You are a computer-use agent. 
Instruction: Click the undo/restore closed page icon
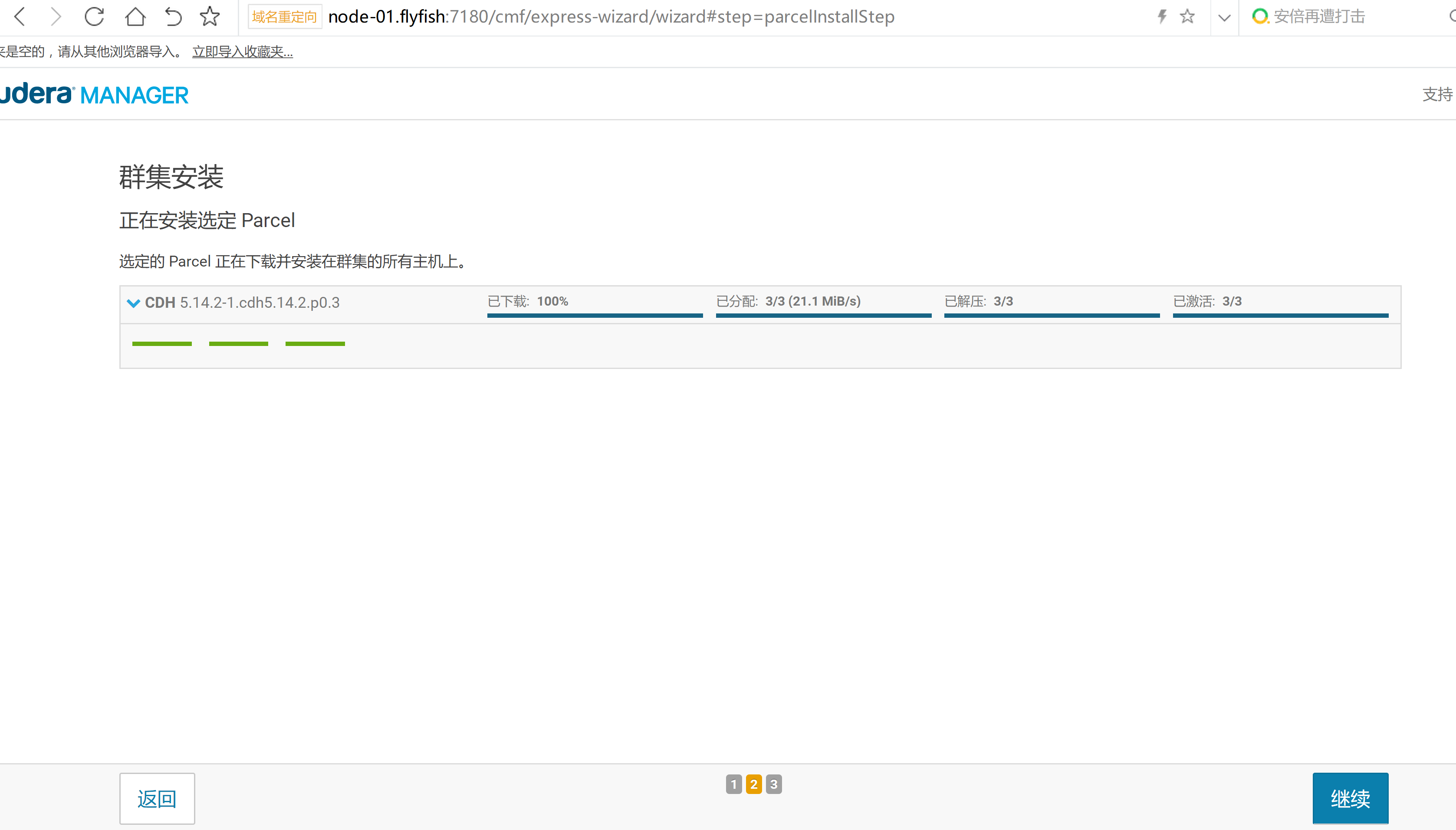pos(173,16)
